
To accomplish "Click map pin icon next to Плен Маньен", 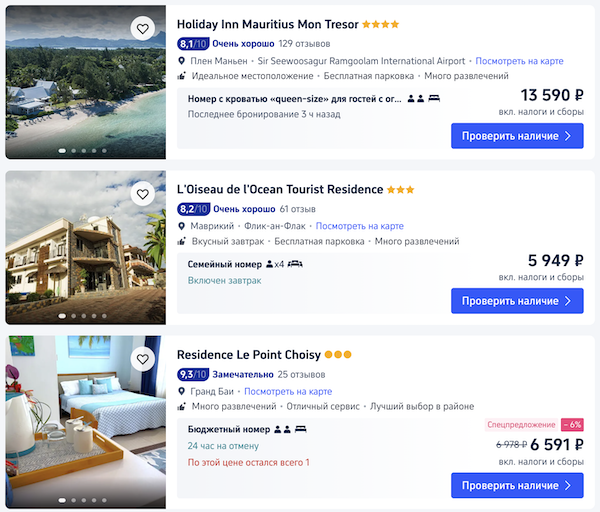I will coord(182,61).
